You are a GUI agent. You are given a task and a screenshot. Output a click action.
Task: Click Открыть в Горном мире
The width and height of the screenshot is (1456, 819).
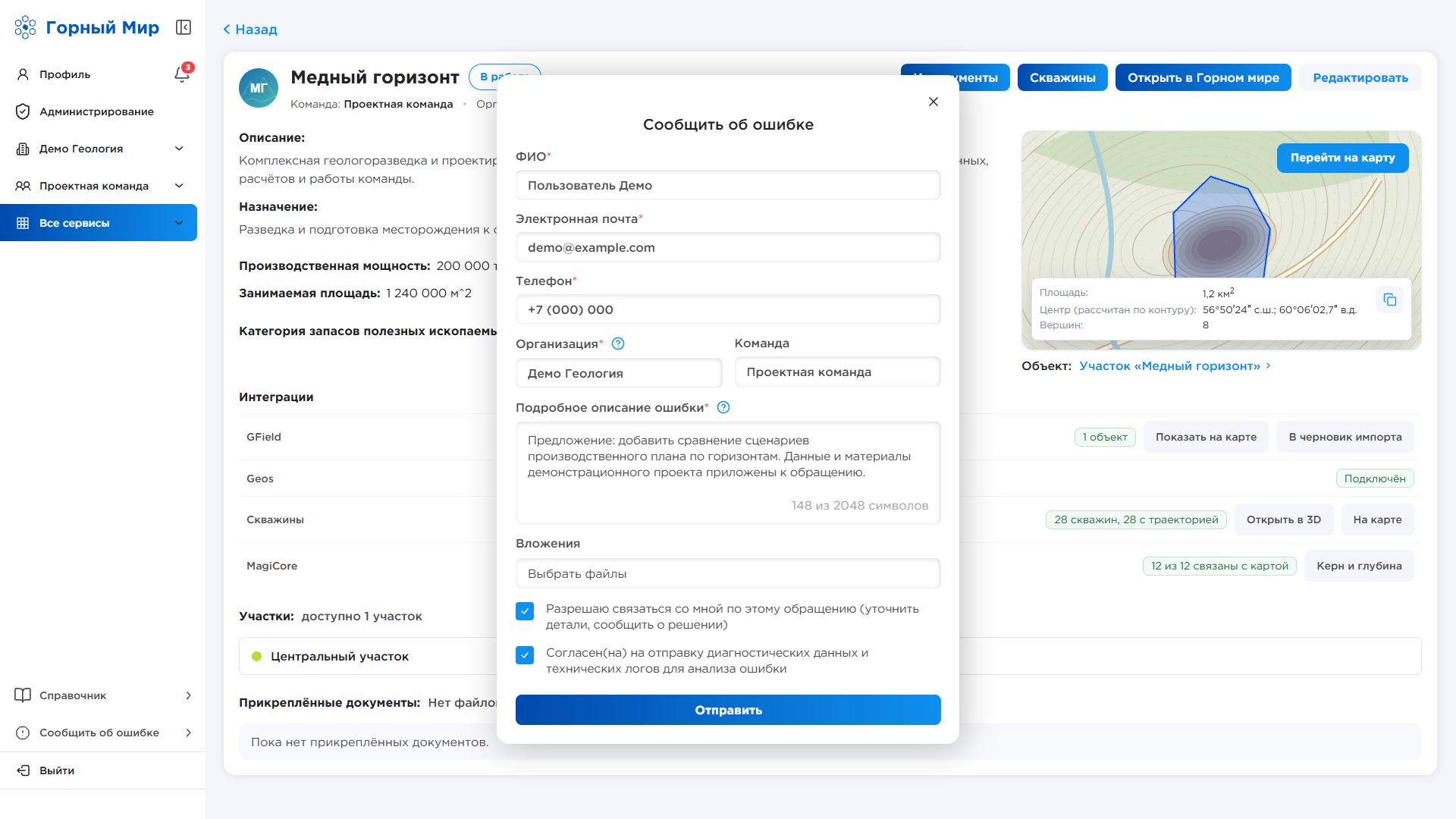[x=1203, y=77]
